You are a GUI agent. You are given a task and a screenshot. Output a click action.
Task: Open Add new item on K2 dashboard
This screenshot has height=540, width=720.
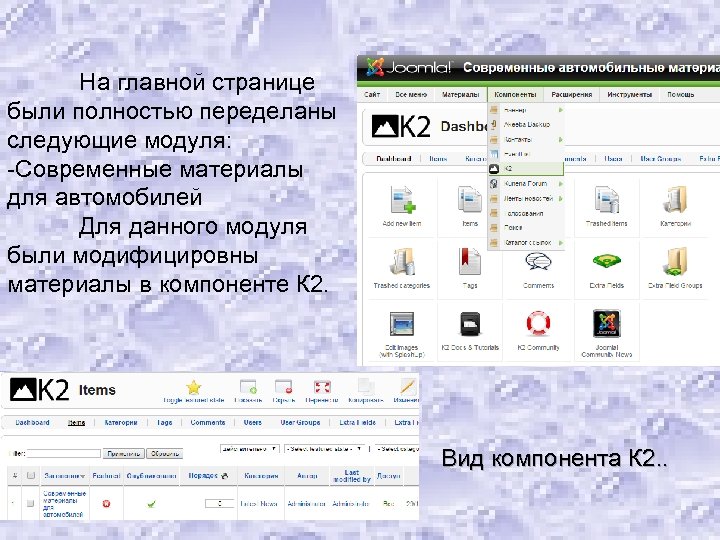coord(402,205)
